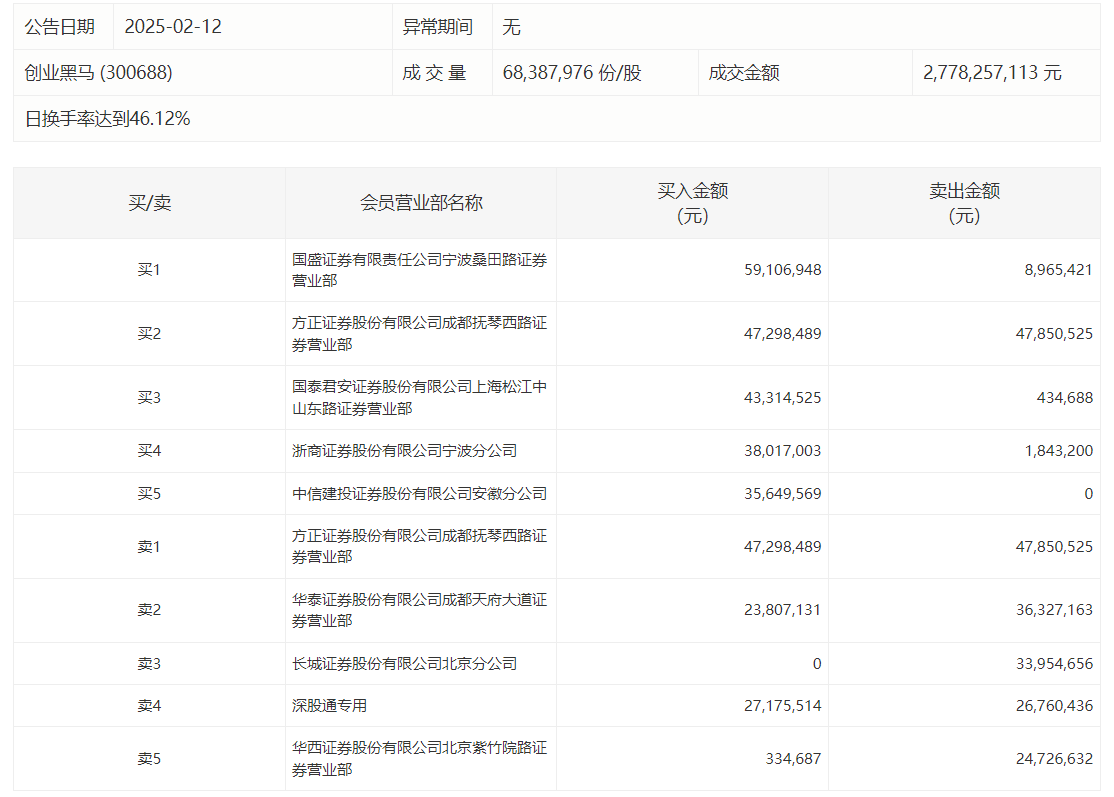Select the 买4 row label
The width and height of the screenshot is (1114, 797).
[x=149, y=451]
